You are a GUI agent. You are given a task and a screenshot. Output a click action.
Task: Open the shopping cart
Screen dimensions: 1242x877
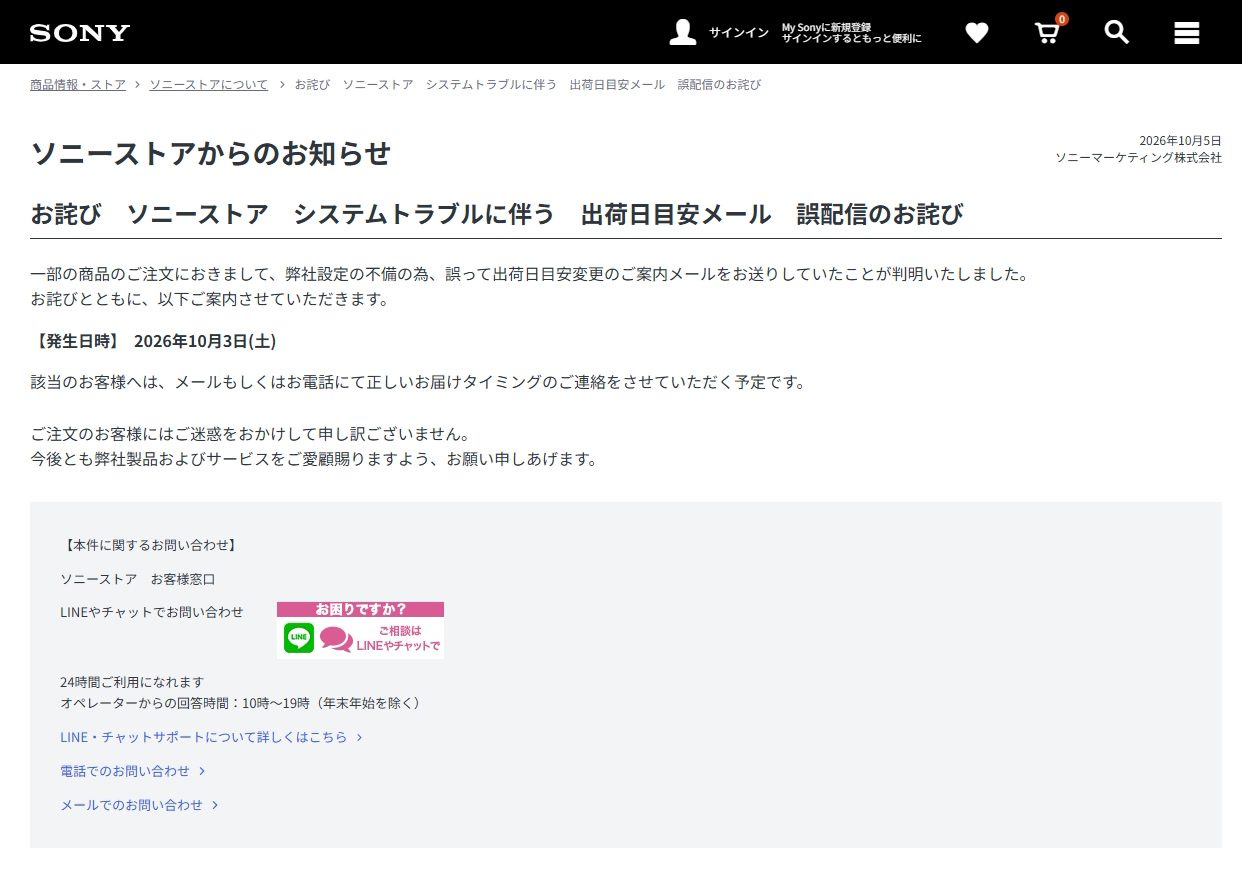click(1047, 32)
